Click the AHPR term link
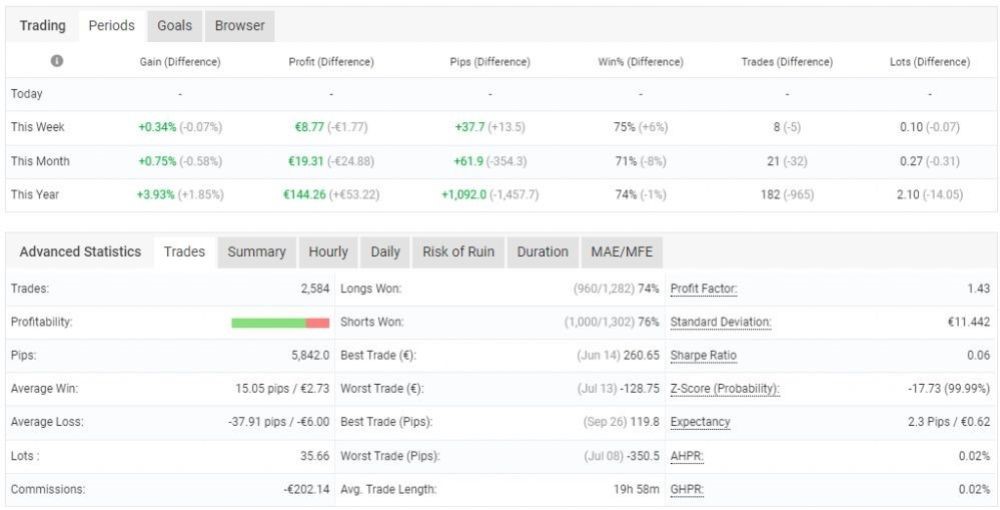Image resolution: width=1000 pixels, height=510 pixels. pos(687,456)
